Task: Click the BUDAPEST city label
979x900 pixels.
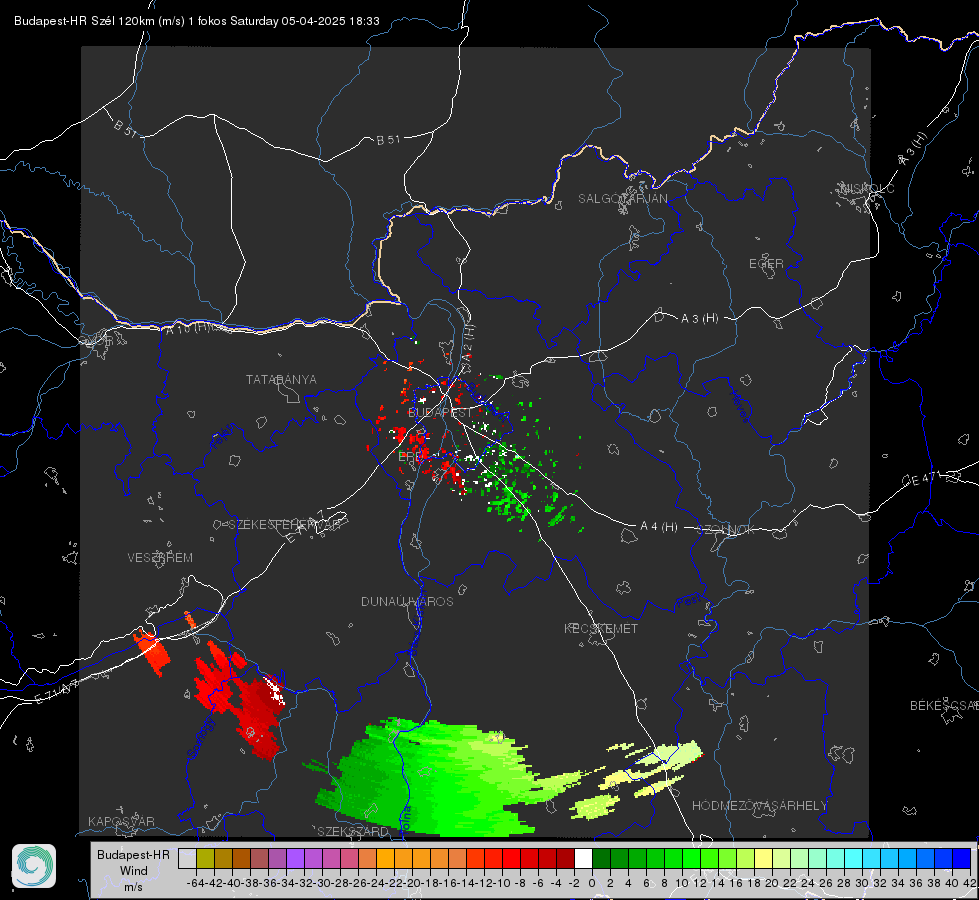Action: pyautogui.click(x=440, y=413)
